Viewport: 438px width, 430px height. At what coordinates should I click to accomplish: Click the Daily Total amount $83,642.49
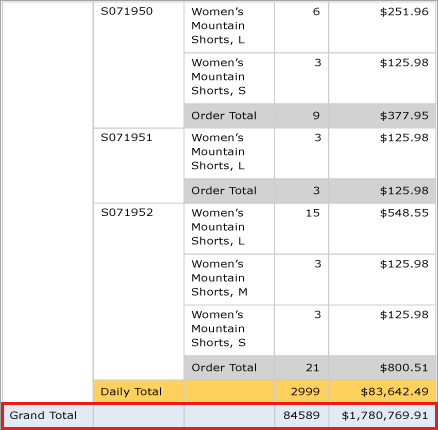382,391
